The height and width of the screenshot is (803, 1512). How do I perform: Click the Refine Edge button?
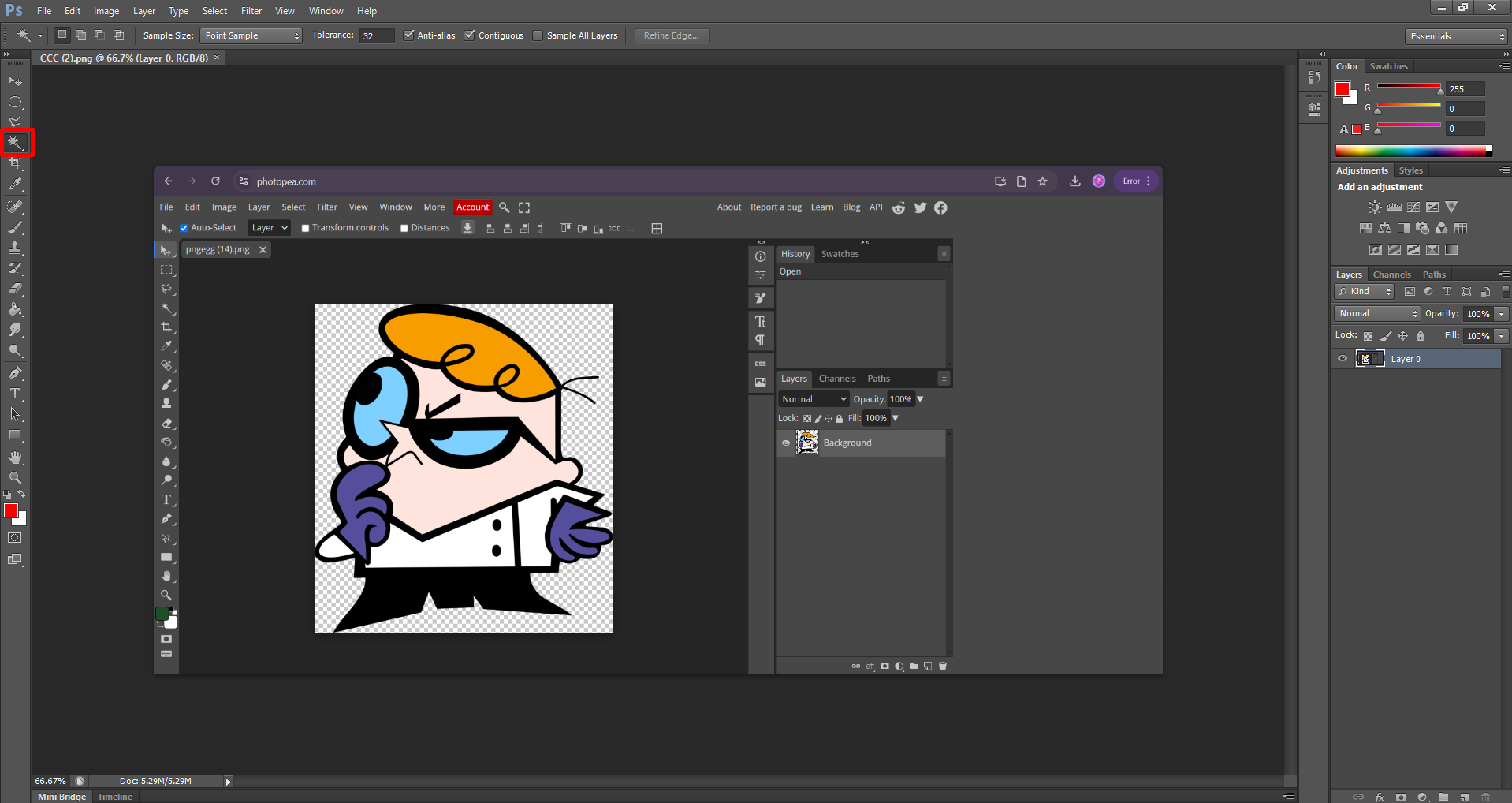[672, 35]
